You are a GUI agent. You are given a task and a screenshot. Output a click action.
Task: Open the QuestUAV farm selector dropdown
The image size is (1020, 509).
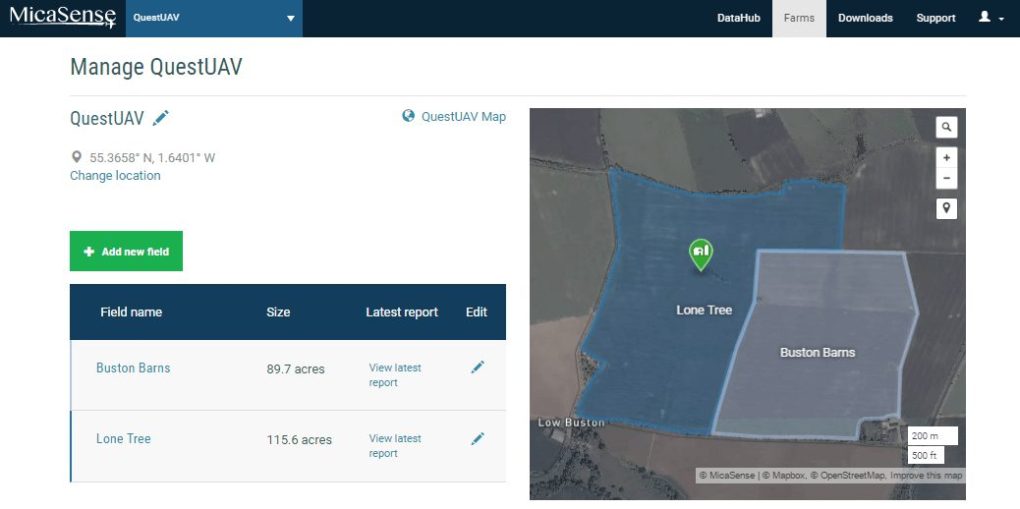point(214,18)
